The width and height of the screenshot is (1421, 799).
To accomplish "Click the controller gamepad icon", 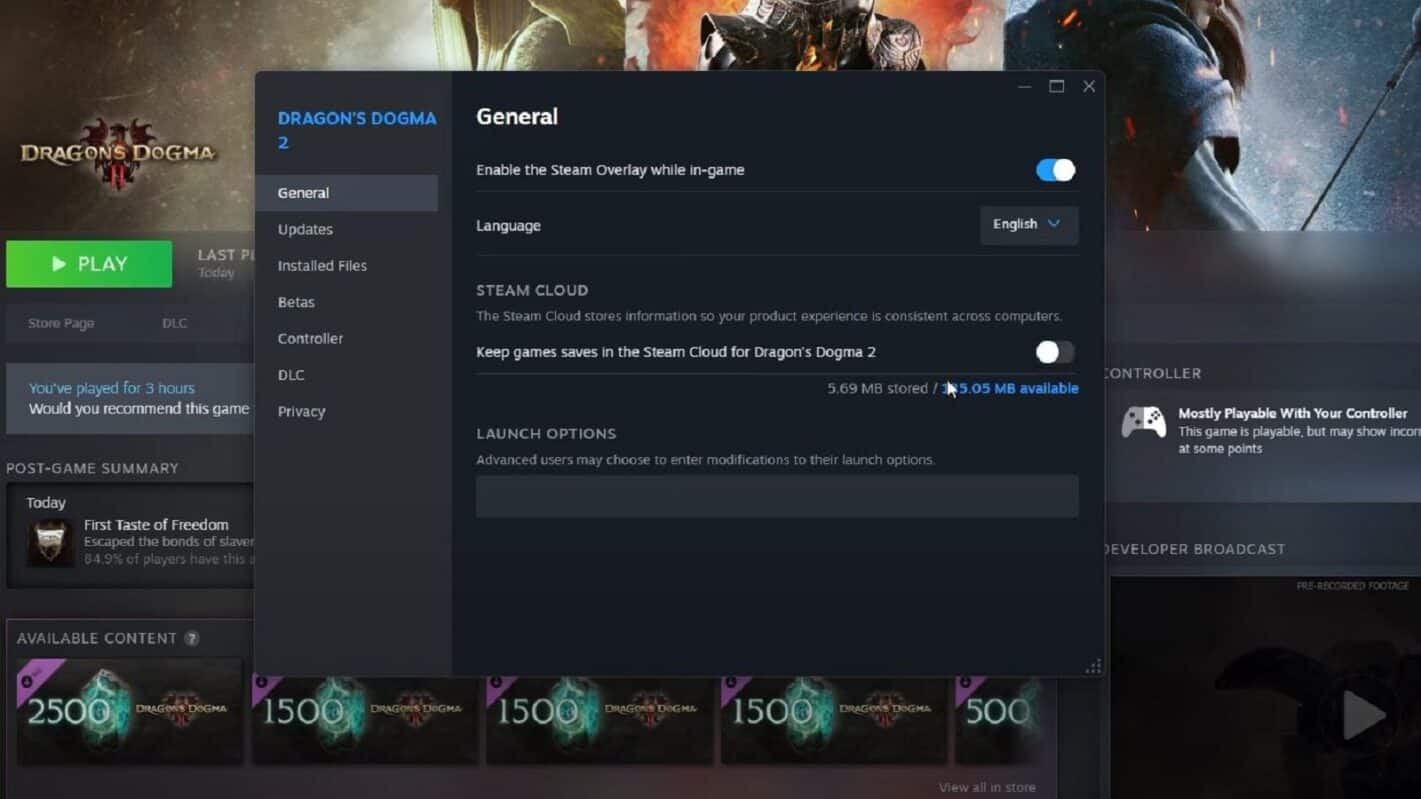I will (1143, 422).
